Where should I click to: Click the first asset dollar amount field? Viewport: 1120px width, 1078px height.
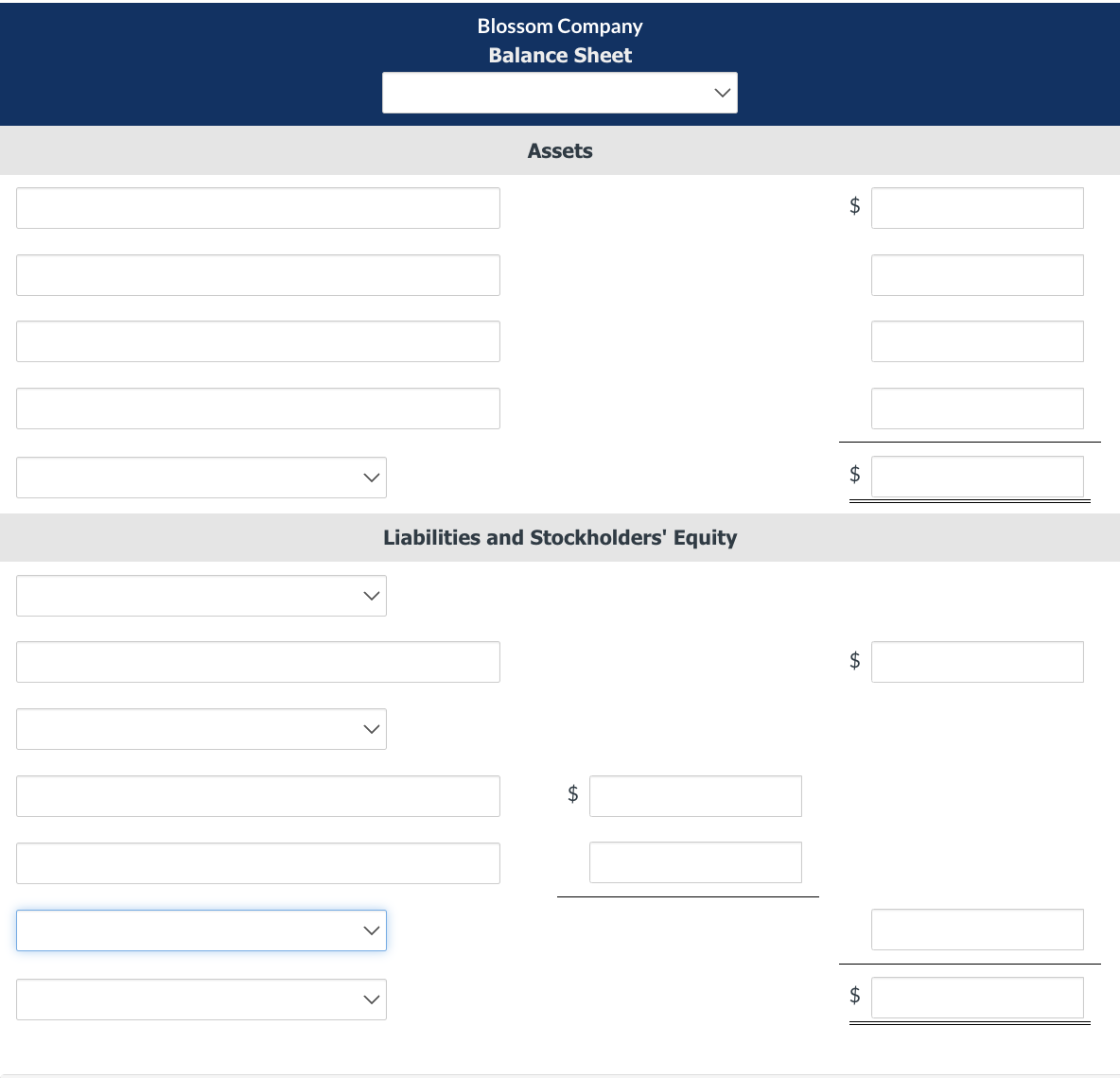point(977,208)
